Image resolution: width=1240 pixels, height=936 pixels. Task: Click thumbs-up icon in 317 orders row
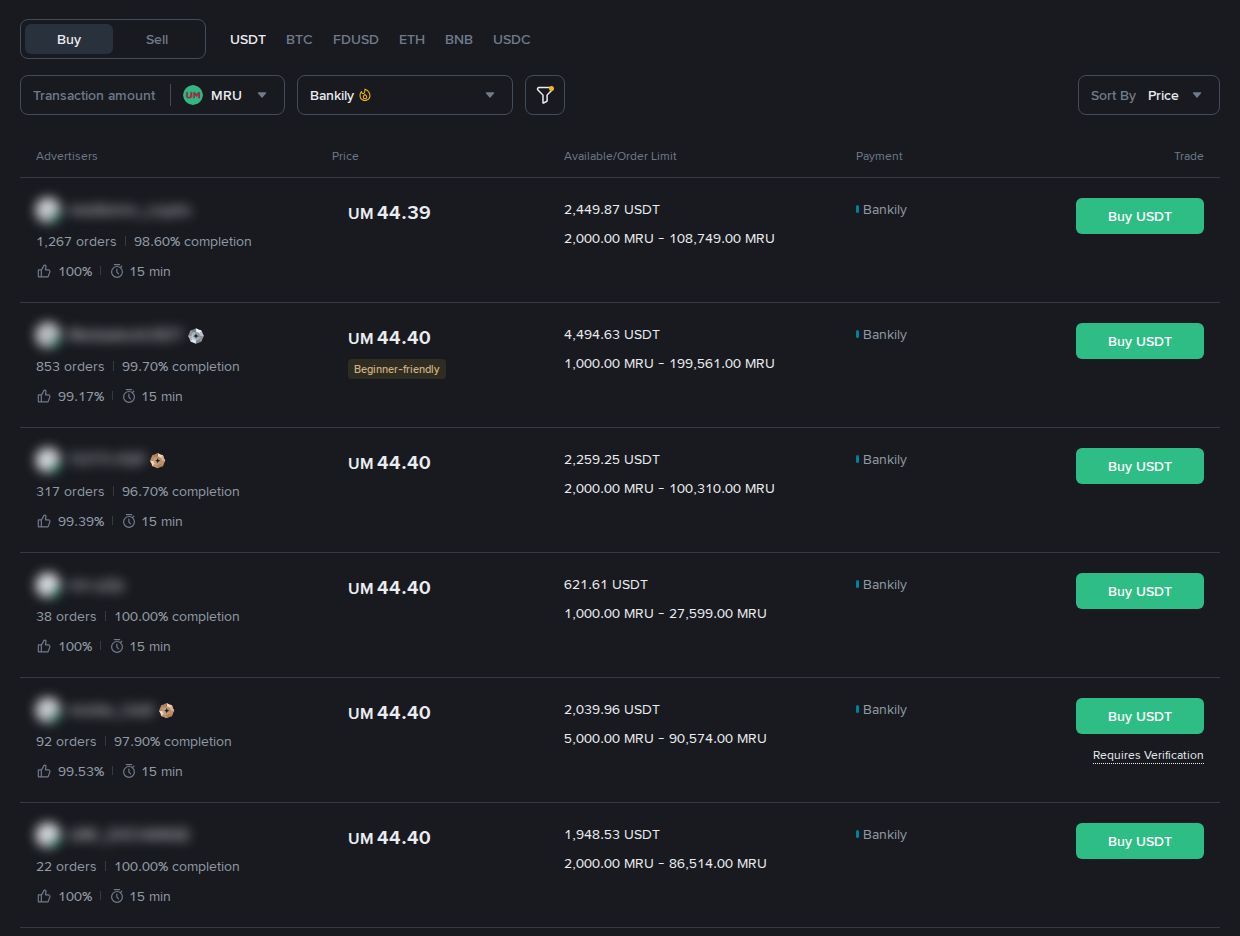44,521
